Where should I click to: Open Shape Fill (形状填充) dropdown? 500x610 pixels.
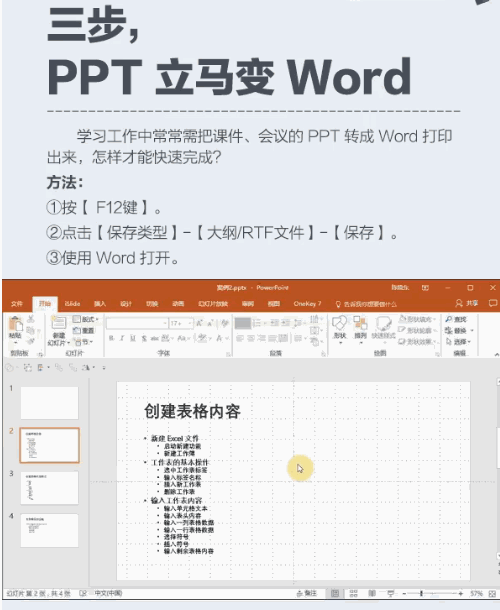(x=417, y=319)
